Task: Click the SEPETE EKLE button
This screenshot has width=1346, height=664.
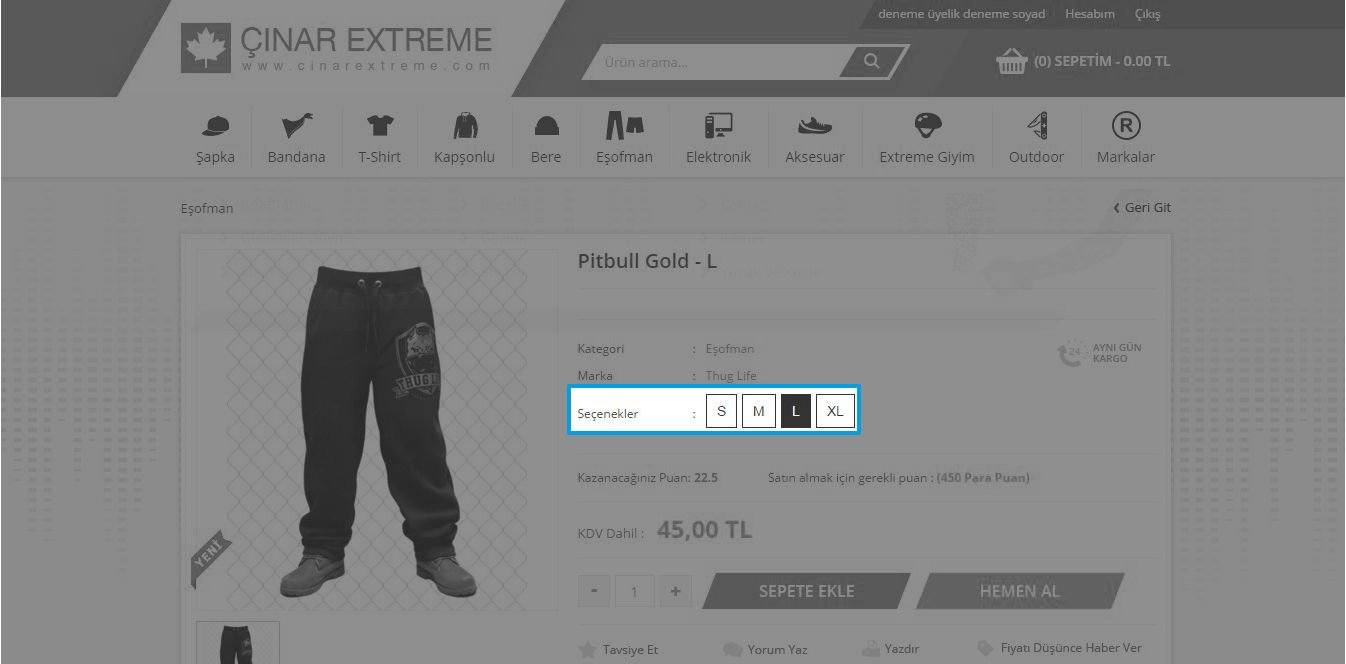Action: tap(806, 590)
